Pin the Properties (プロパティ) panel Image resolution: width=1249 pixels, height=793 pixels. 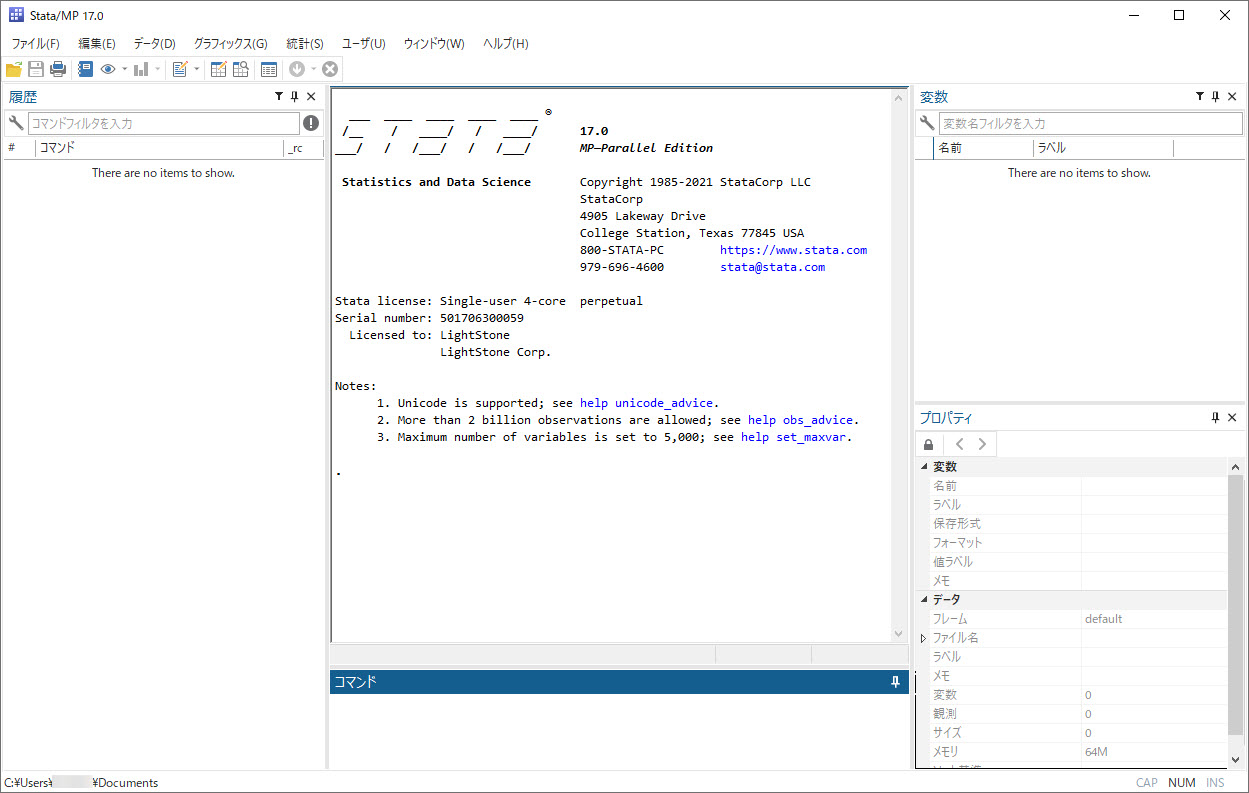pyautogui.click(x=1216, y=418)
